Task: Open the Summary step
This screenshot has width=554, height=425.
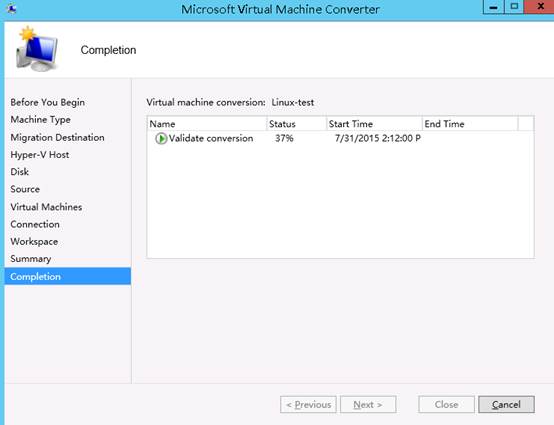Action: coord(30,259)
